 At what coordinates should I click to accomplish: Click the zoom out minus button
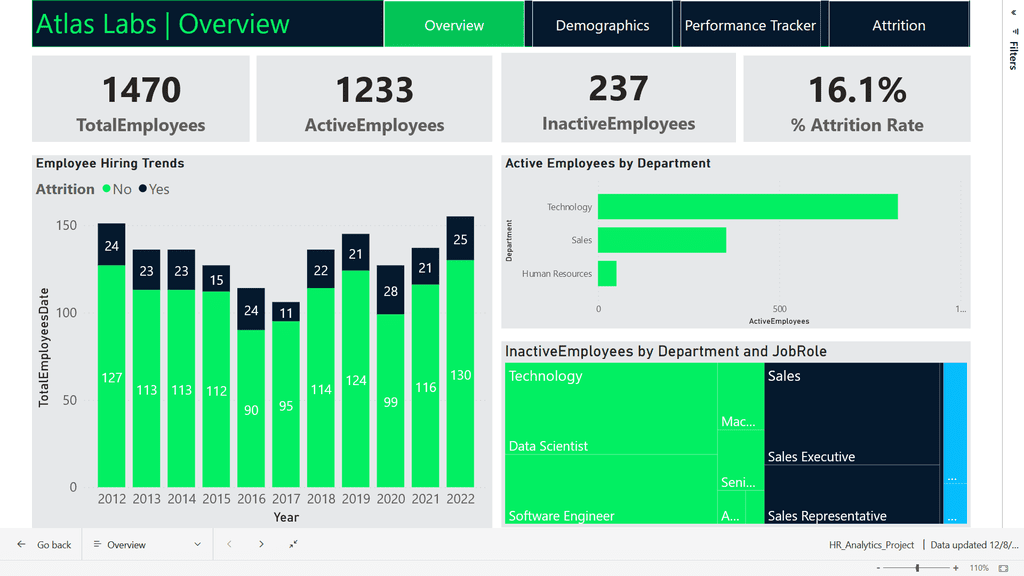click(x=878, y=568)
